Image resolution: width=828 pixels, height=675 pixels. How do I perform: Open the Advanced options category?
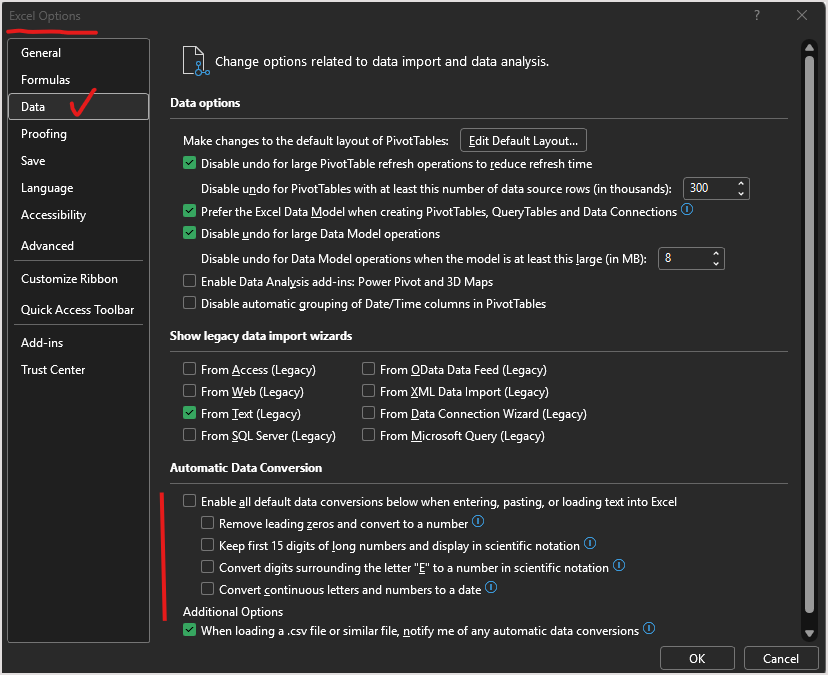(x=79, y=246)
